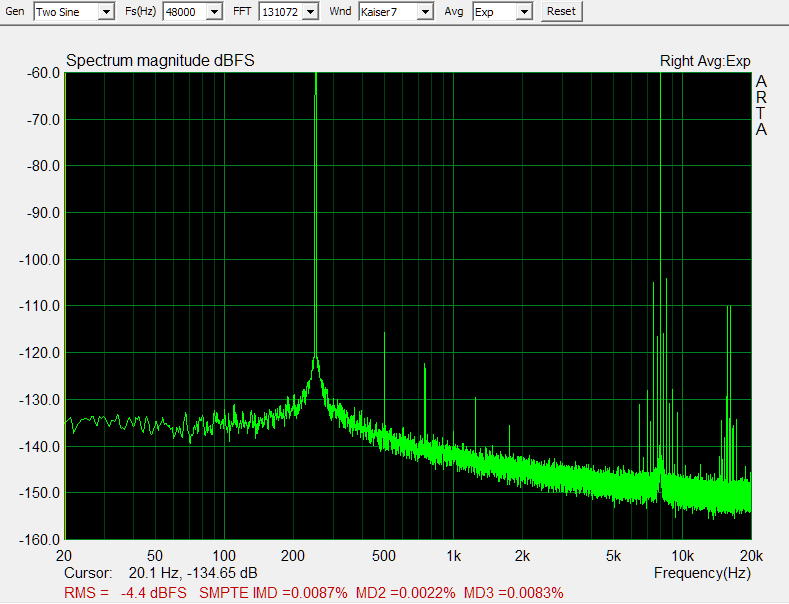
Task: Click the -160.0 y-axis label
Action: coord(39,540)
